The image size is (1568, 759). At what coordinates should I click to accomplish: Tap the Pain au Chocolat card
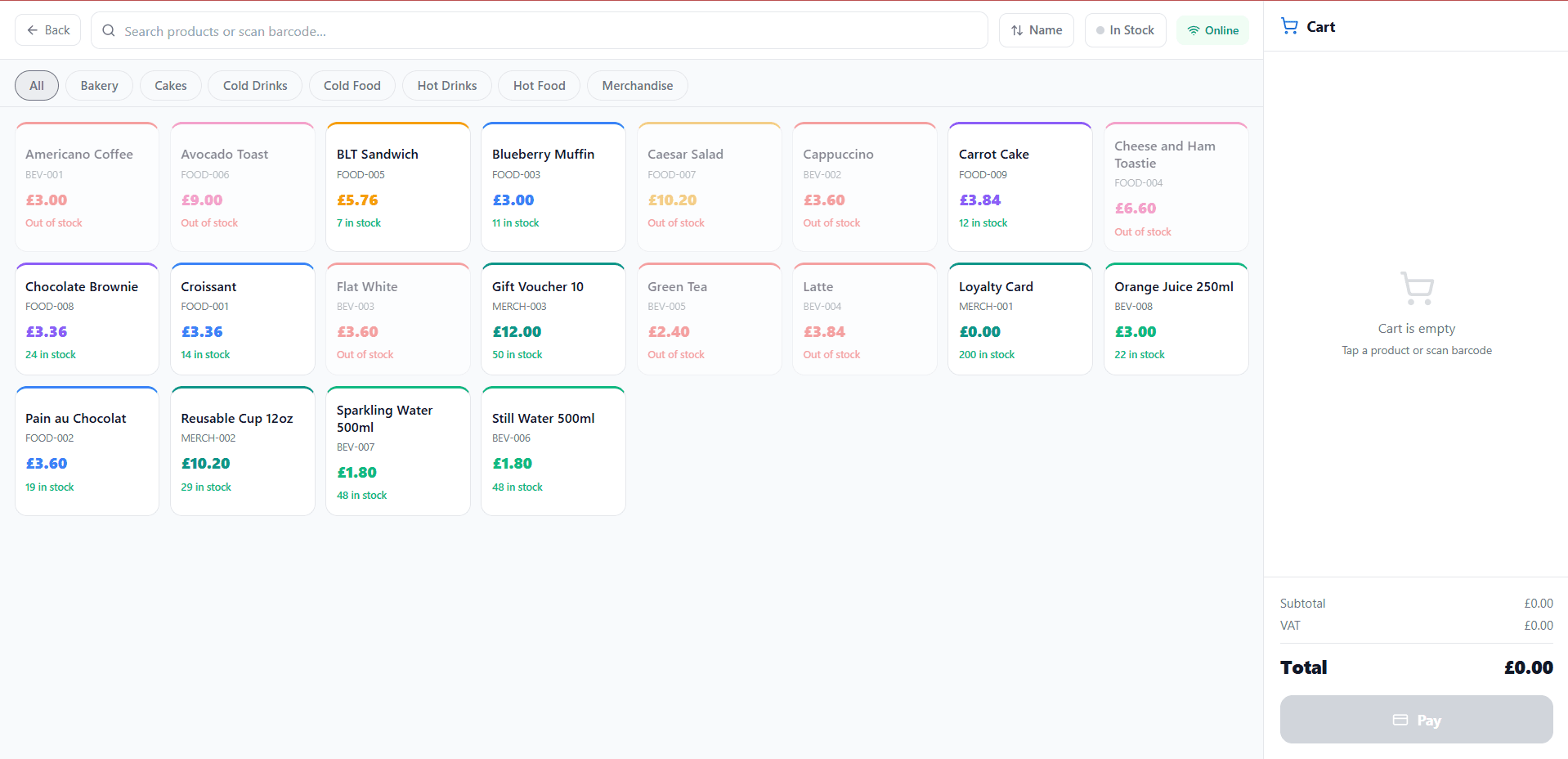tap(87, 451)
